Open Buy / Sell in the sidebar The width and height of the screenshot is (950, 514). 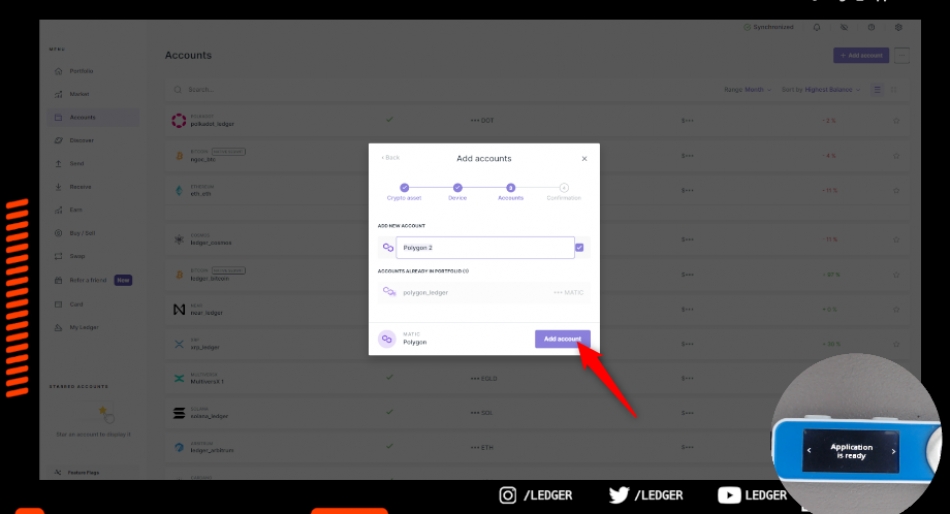[x=82, y=233]
